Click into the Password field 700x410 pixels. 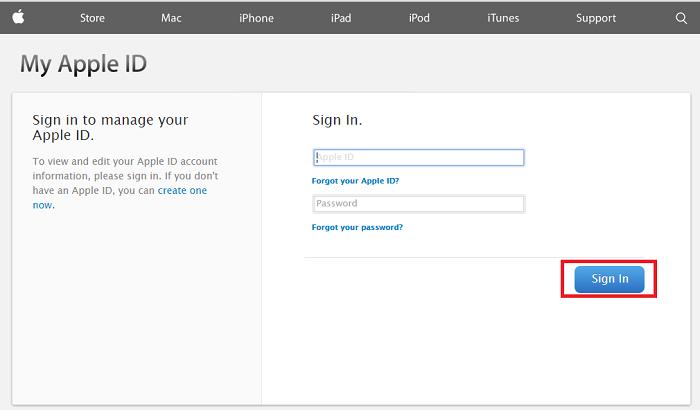click(x=418, y=204)
